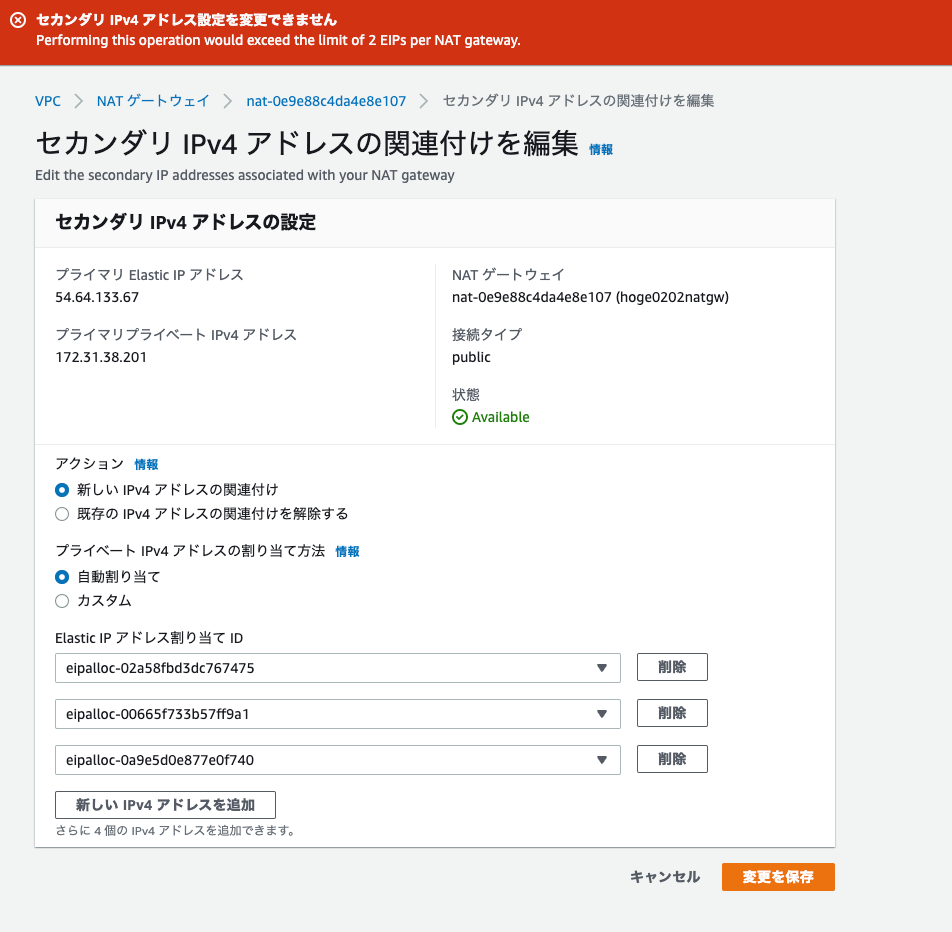Viewport: 952px width, 932px height.
Task: Select 新しい IPv4 アドレスの関連付け radio button
Action: point(61,490)
